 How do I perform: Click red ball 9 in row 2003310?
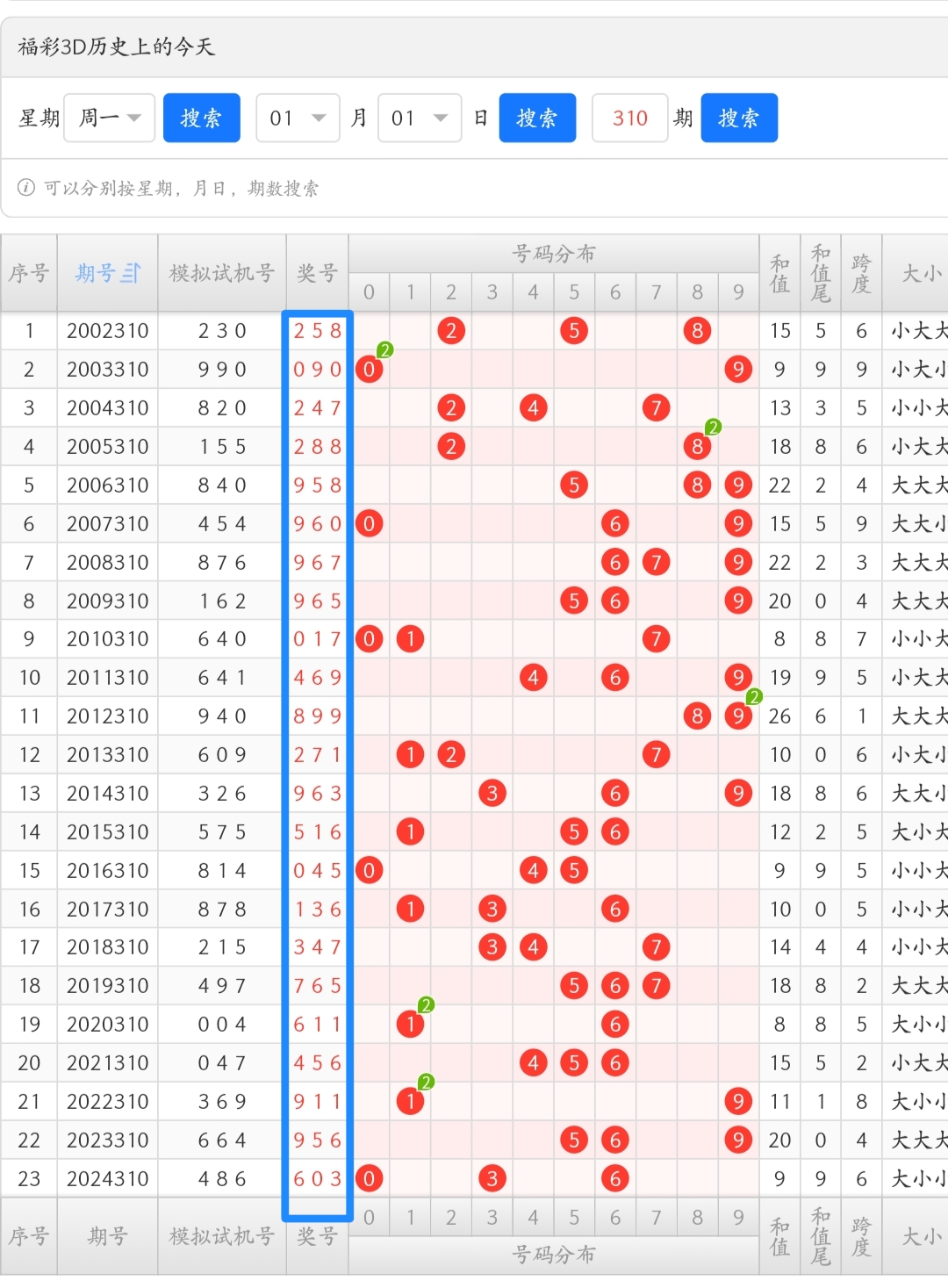click(x=738, y=370)
